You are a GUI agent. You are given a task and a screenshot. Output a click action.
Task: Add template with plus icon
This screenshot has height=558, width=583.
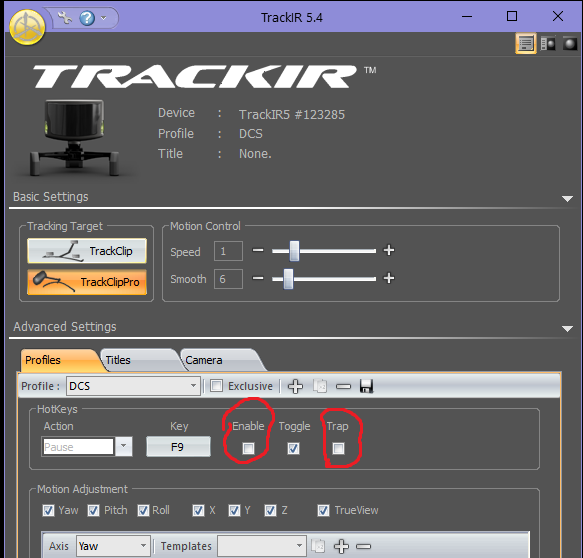tap(341, 546)
